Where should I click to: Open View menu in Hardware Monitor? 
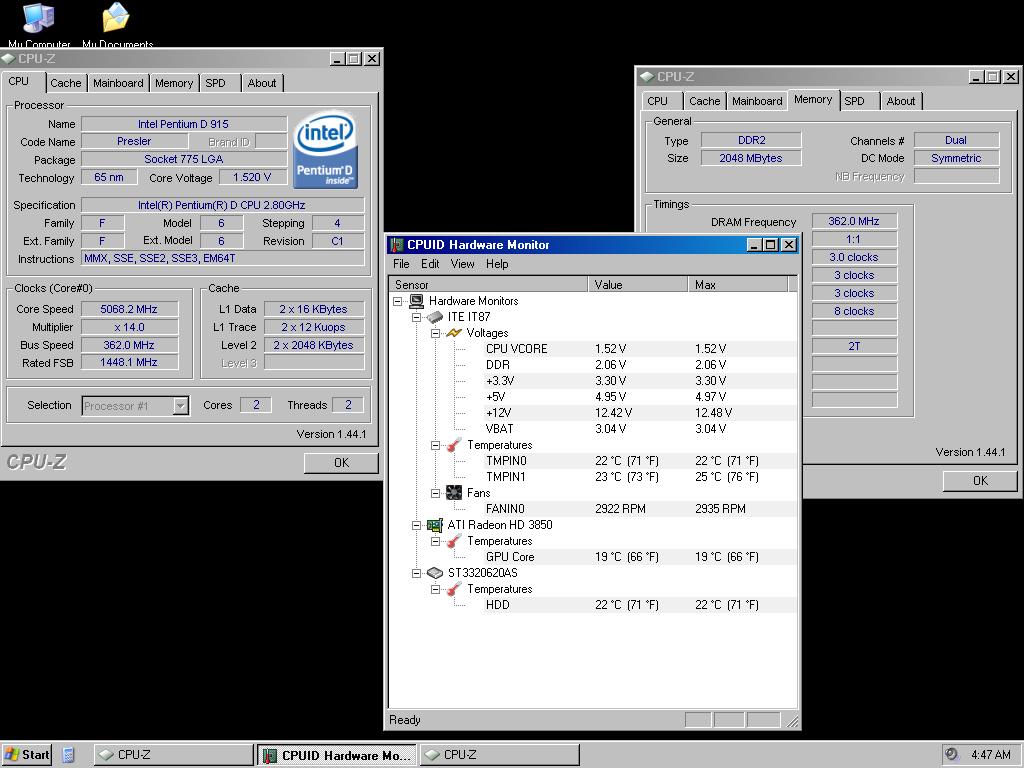click(462, 264)
